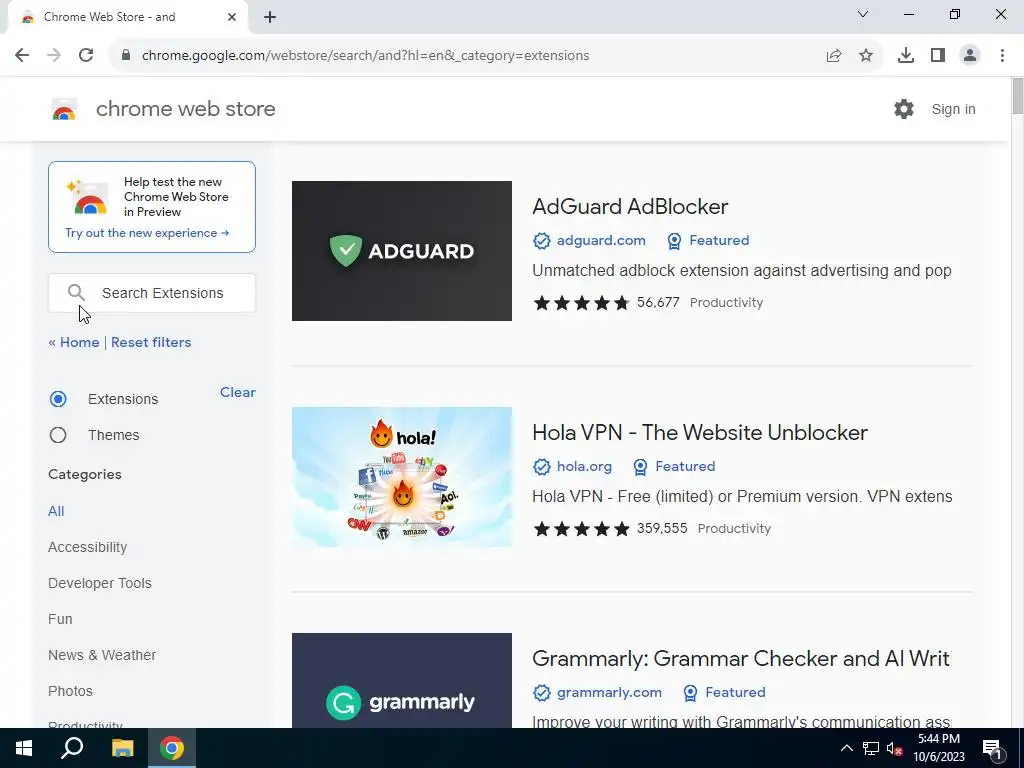Open the notification center icon
This screenshot has height=768, width=1024.
(x=992, y=748)
